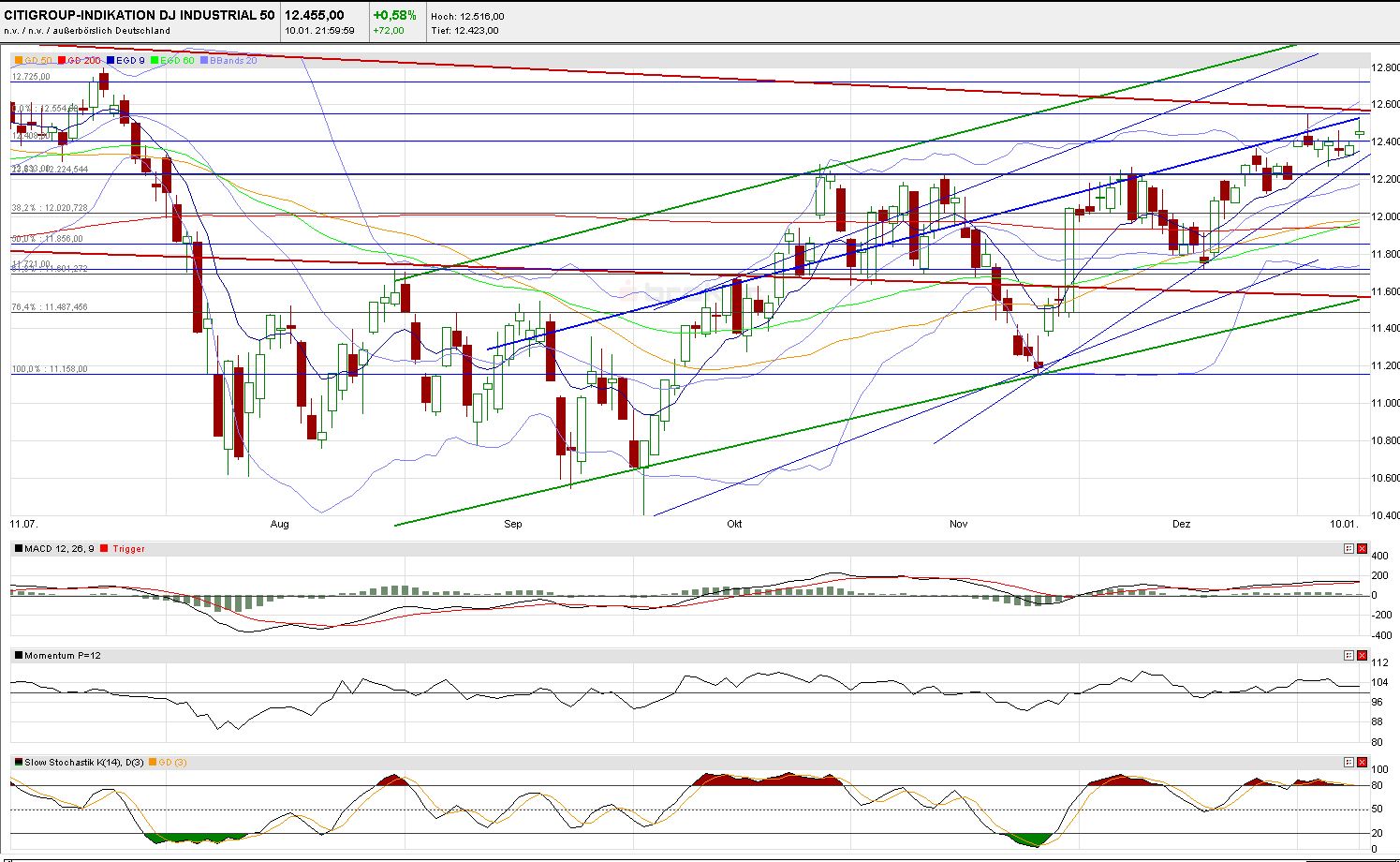Toggle the EGD 60 moving average
Image resolution: width=1400 pixels, height=862 pixels.
pos(153,59)
